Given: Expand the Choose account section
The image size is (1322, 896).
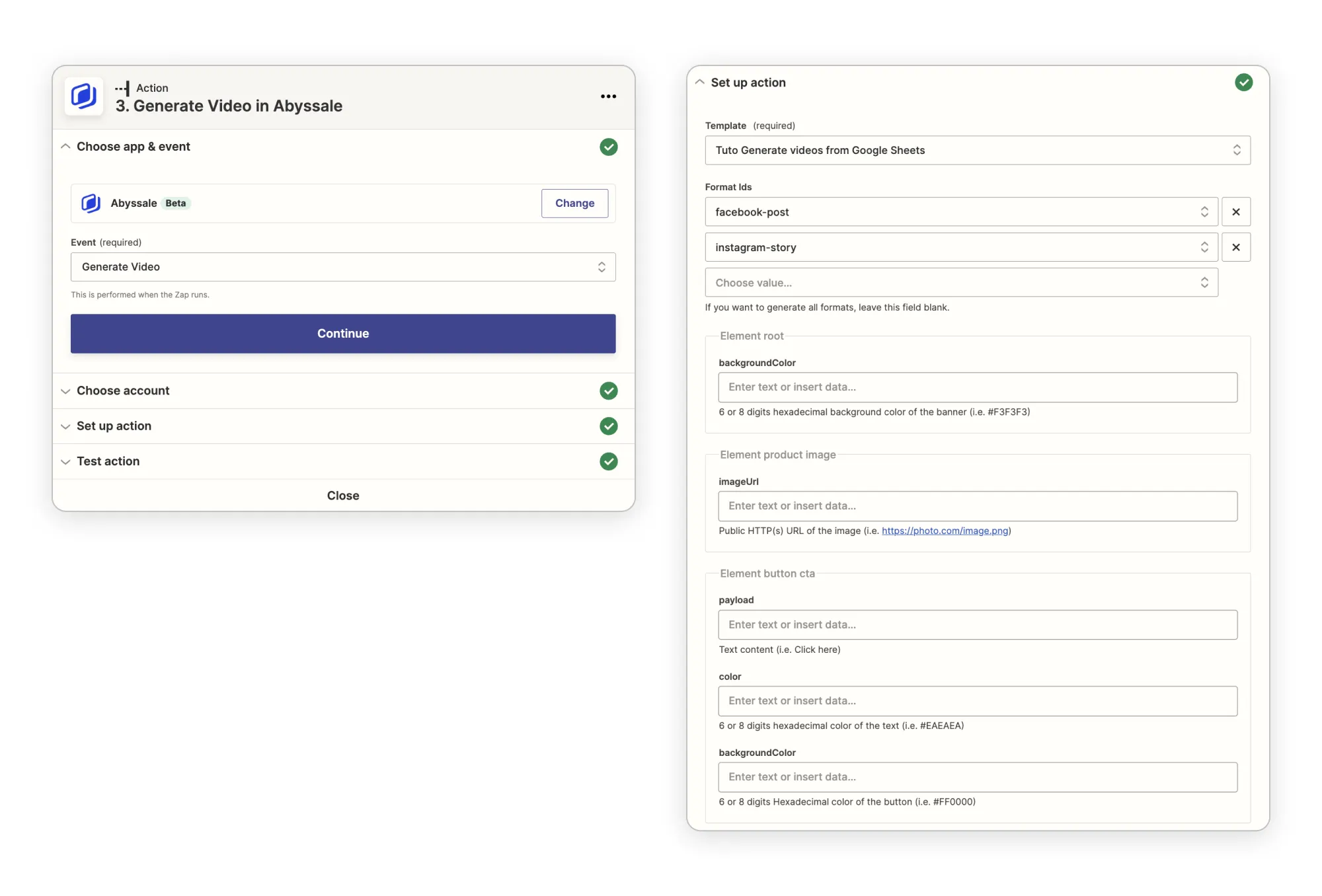Looking at the screenshot, I should [65, 391].
